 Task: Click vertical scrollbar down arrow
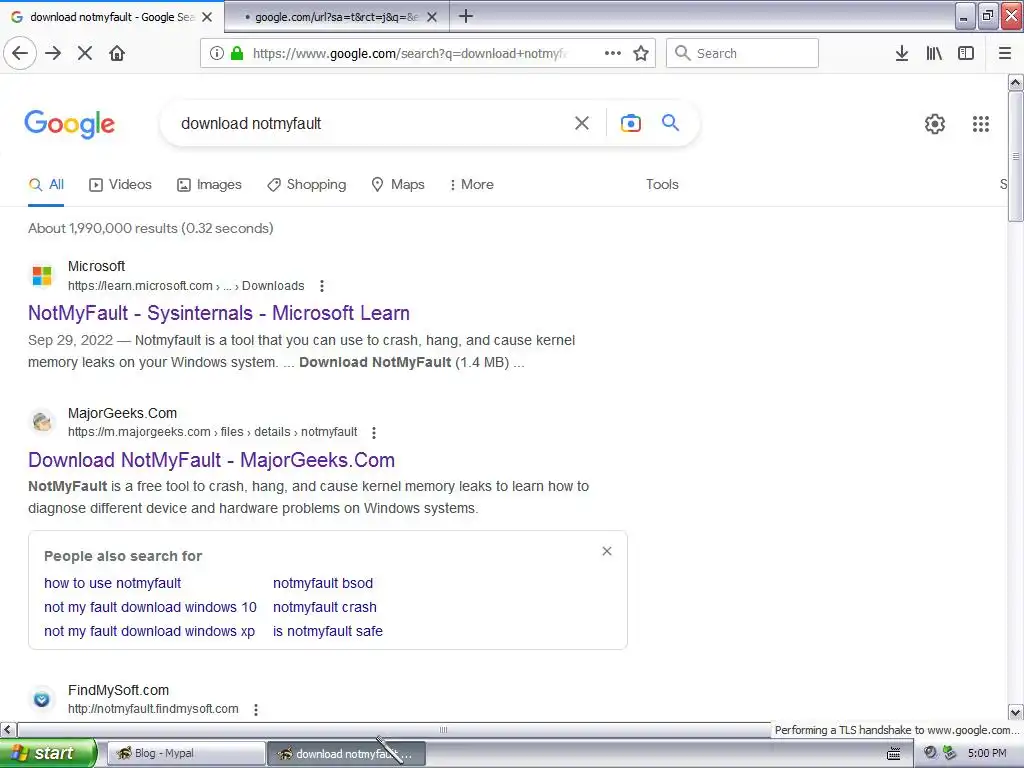point(1016,712)
